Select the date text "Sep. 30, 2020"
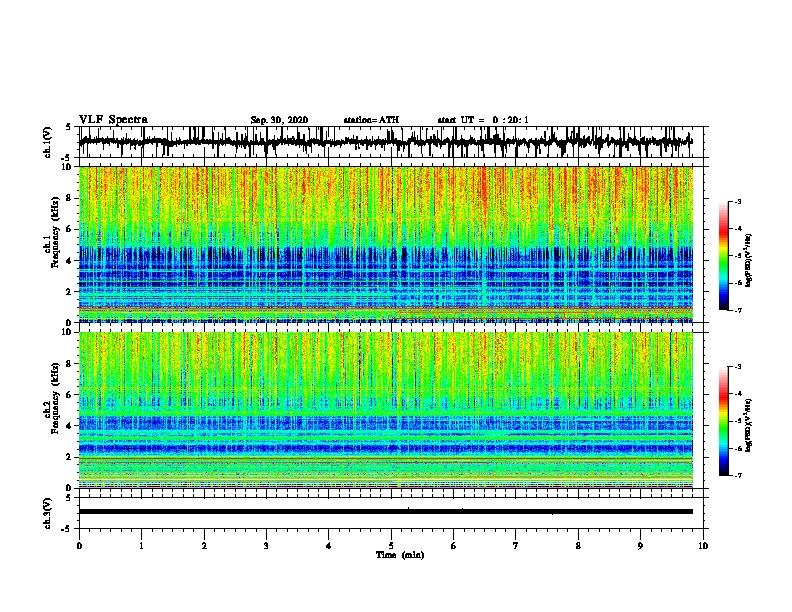Image resolution: width=792 pixels, height=612 pixels. [279, 120]
